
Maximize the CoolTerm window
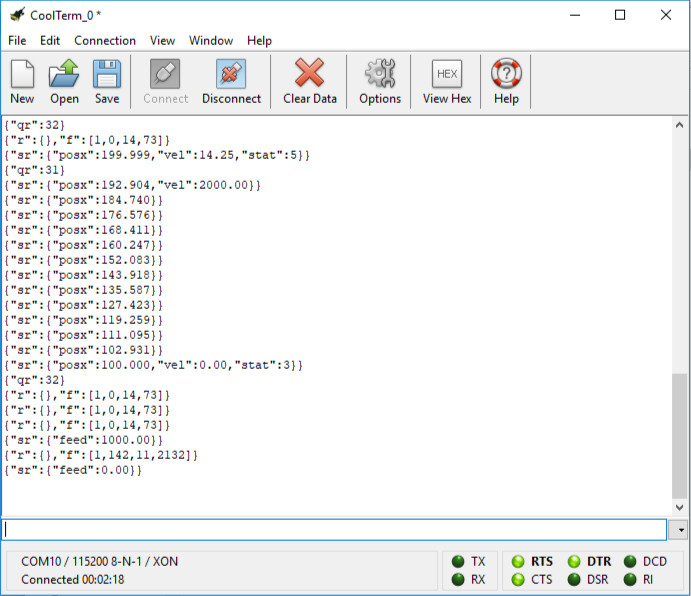620,15
